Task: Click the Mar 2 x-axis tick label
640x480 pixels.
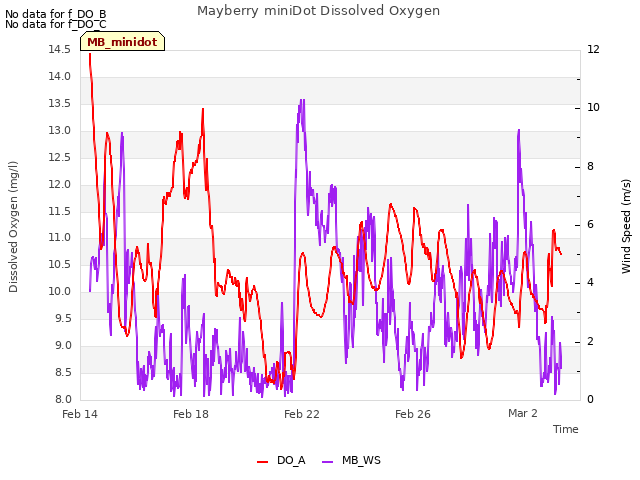Action: (x=523, y=413)
